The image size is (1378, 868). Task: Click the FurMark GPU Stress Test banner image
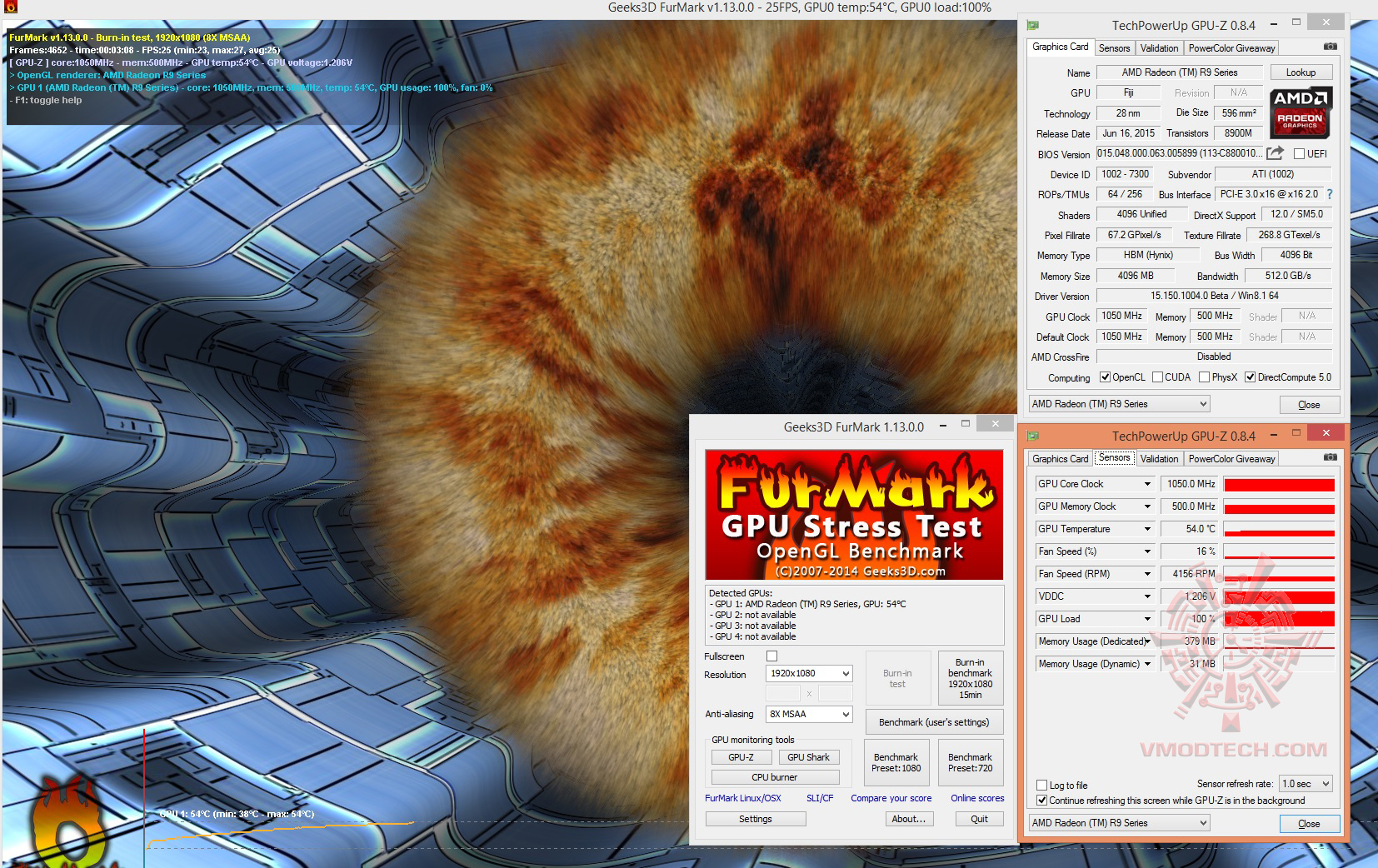tap(854, 515)
